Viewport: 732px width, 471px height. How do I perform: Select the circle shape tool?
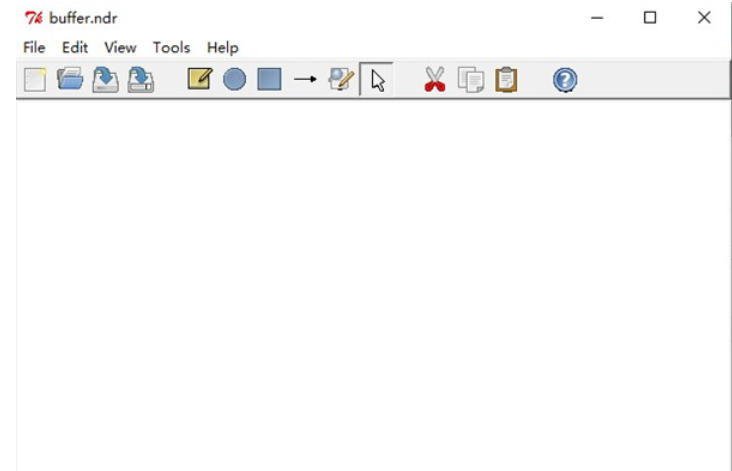(x=234, y=80)
